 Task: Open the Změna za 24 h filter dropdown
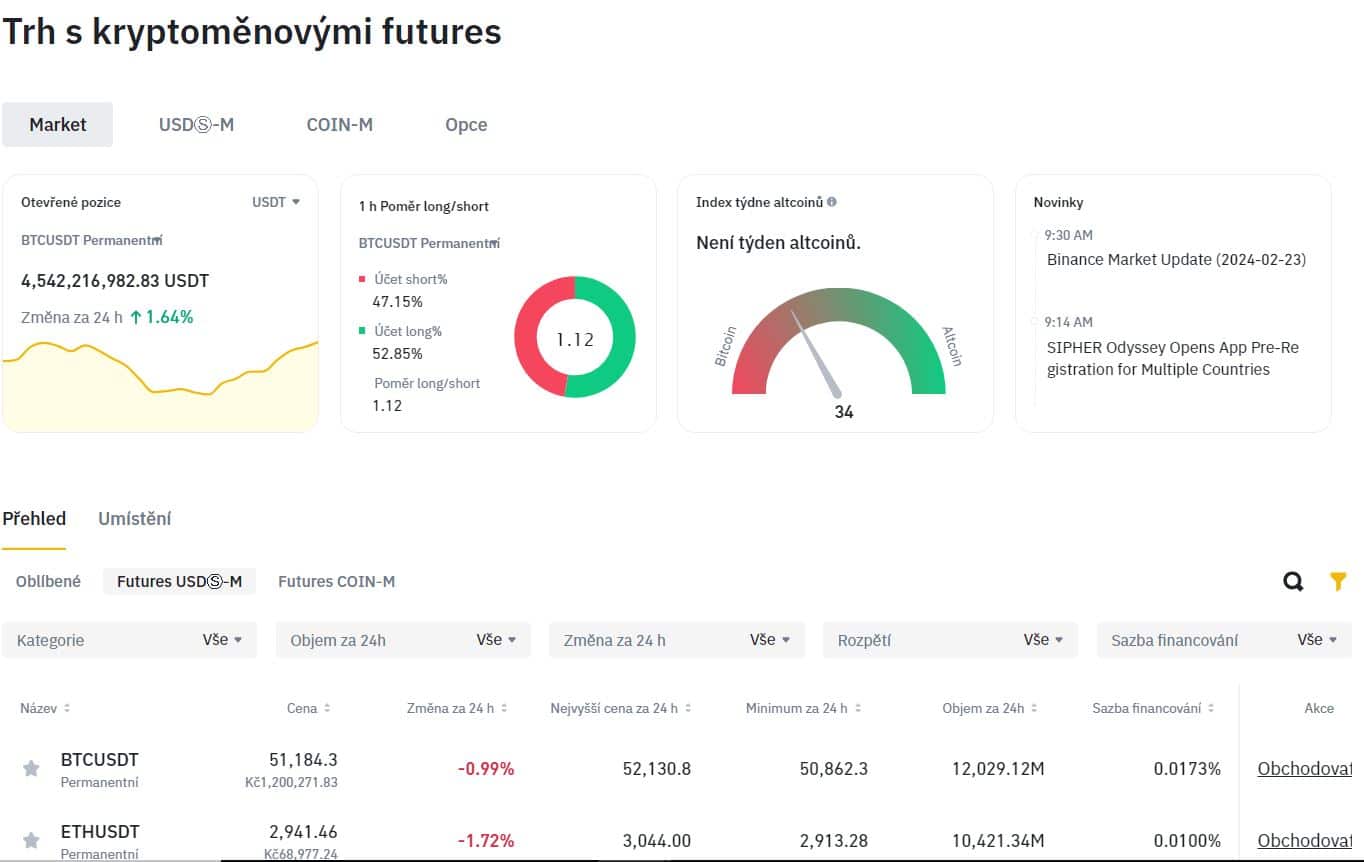click(x=677, y=640)
